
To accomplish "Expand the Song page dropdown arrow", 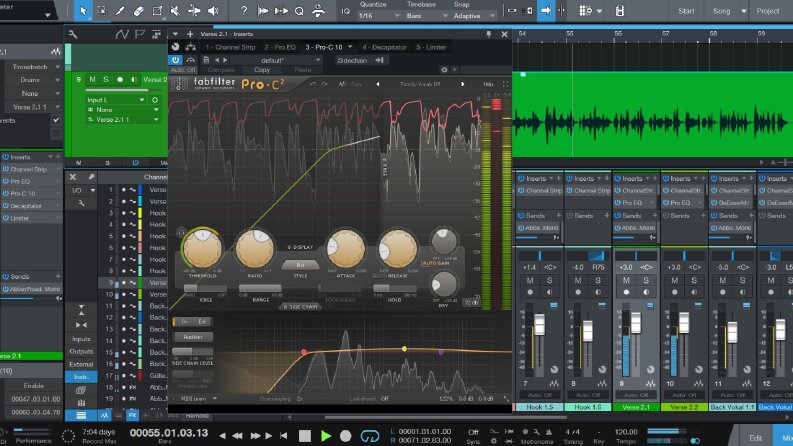I will (744, 11).
